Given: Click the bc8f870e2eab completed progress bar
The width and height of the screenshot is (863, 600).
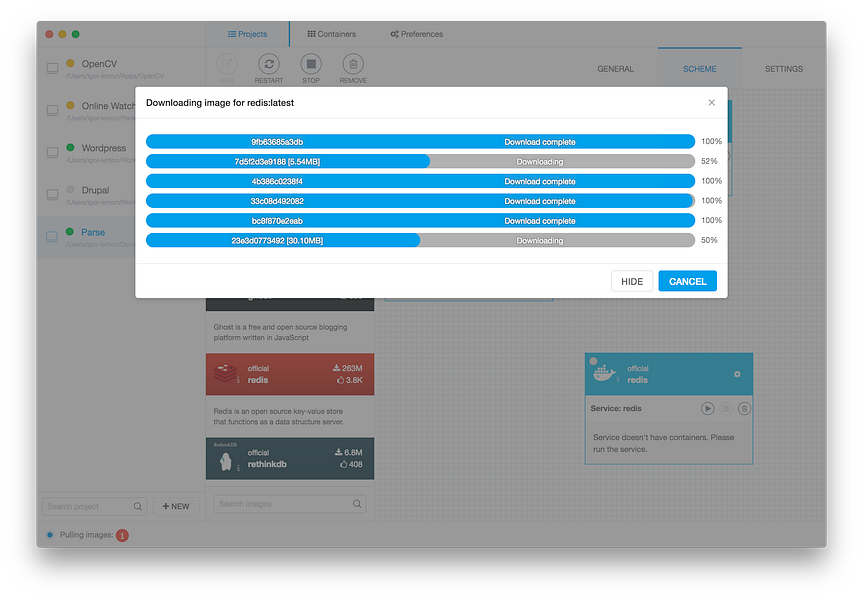Looking at the screenshot, I should tap(420, 221).
